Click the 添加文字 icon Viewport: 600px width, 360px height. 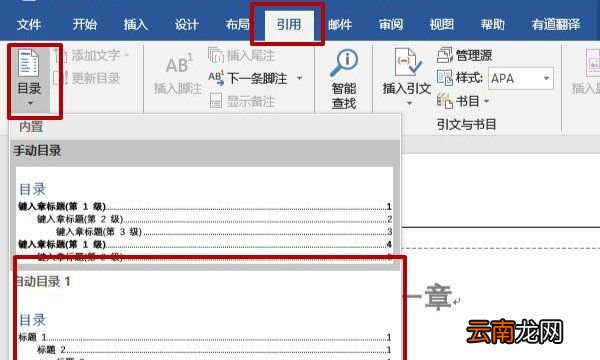point(60,56)
